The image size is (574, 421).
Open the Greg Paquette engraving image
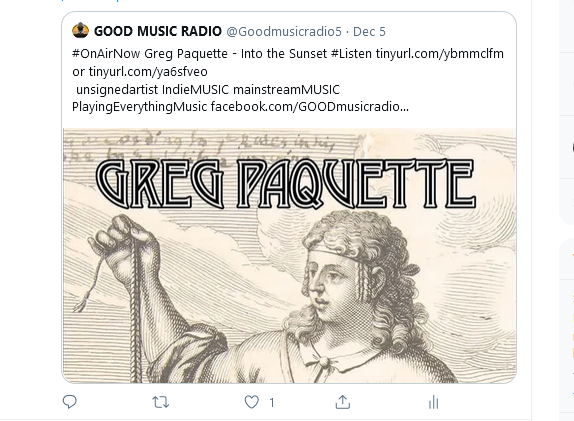point(289,256)
